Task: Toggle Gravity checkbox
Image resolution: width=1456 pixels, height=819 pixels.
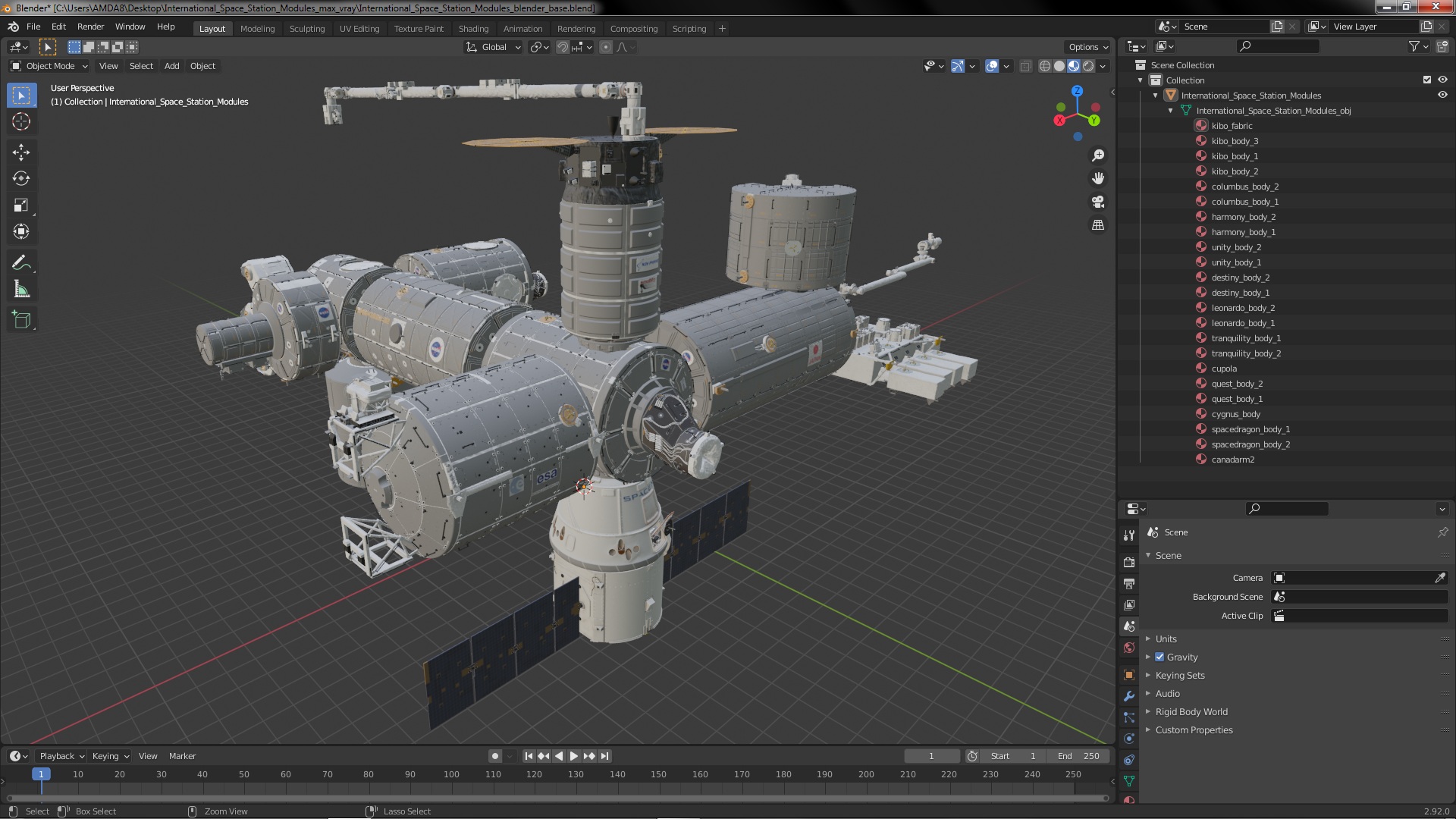Action: (1159, 657)
